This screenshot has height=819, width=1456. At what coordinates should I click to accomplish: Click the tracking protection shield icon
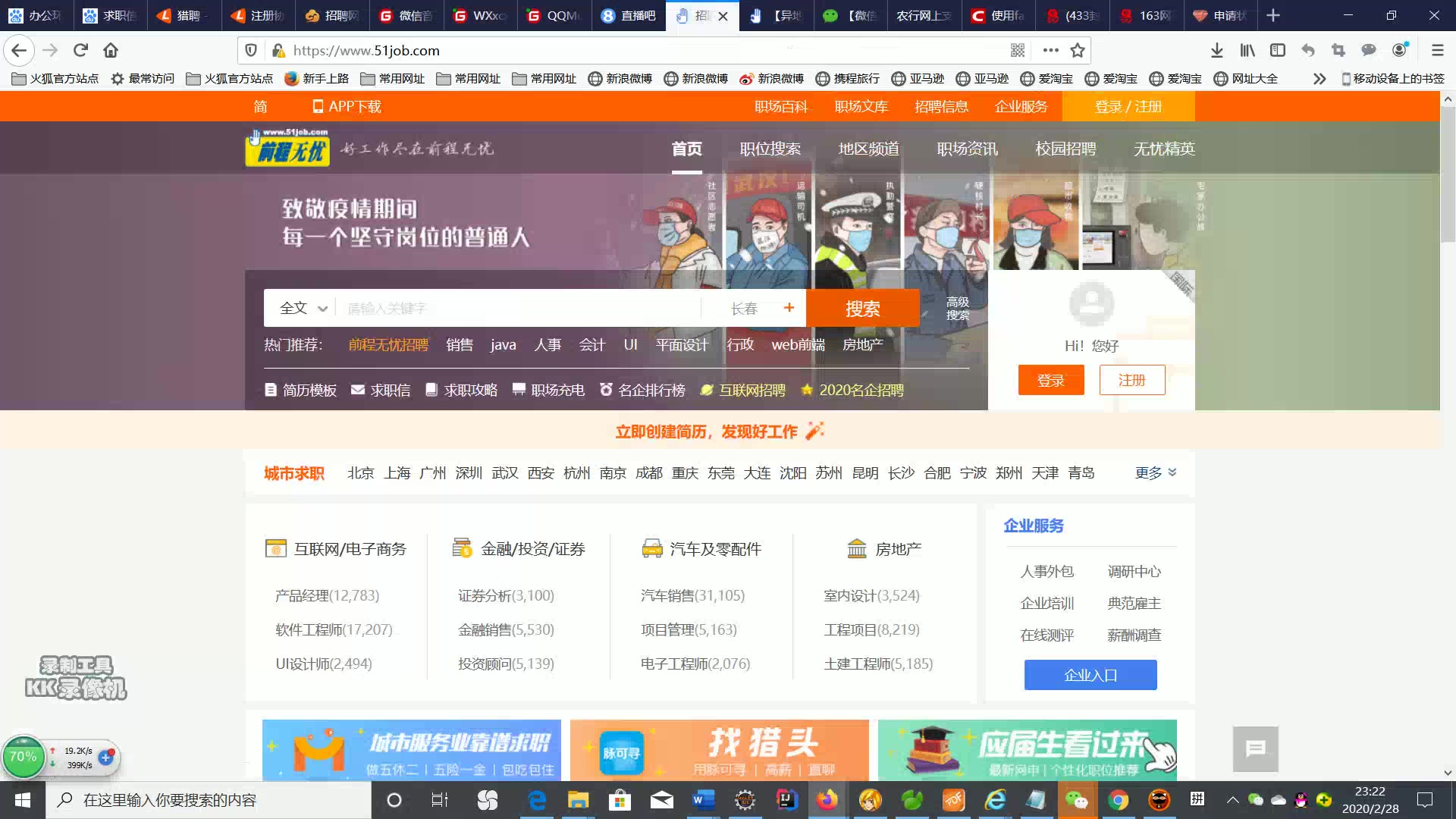[251, 50]
